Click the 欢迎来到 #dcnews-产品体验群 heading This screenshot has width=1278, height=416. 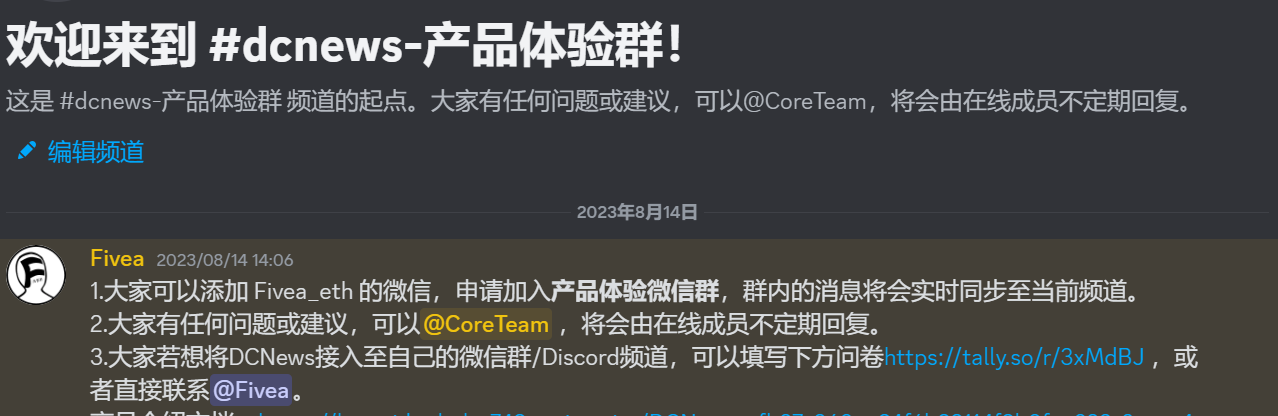[346, 45]
